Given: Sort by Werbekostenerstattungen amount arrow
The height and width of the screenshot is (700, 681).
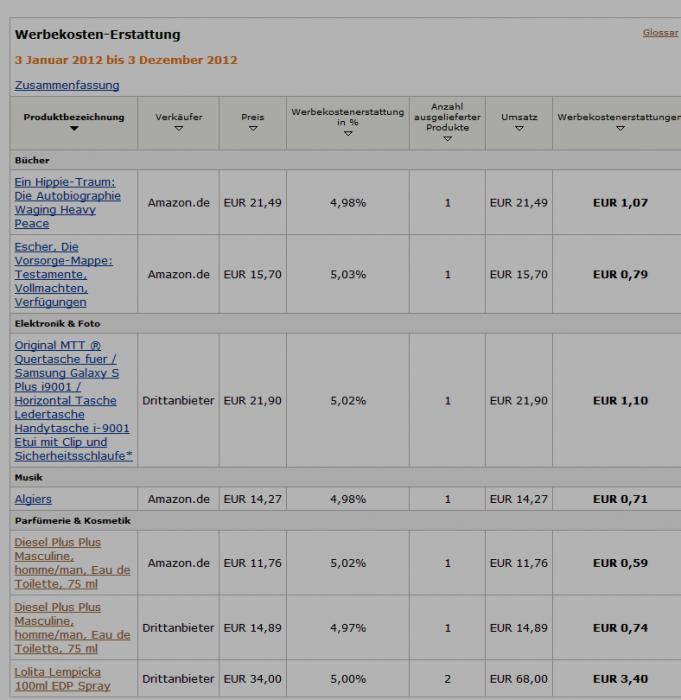Looking at the screenshot, I should (620, 129).
